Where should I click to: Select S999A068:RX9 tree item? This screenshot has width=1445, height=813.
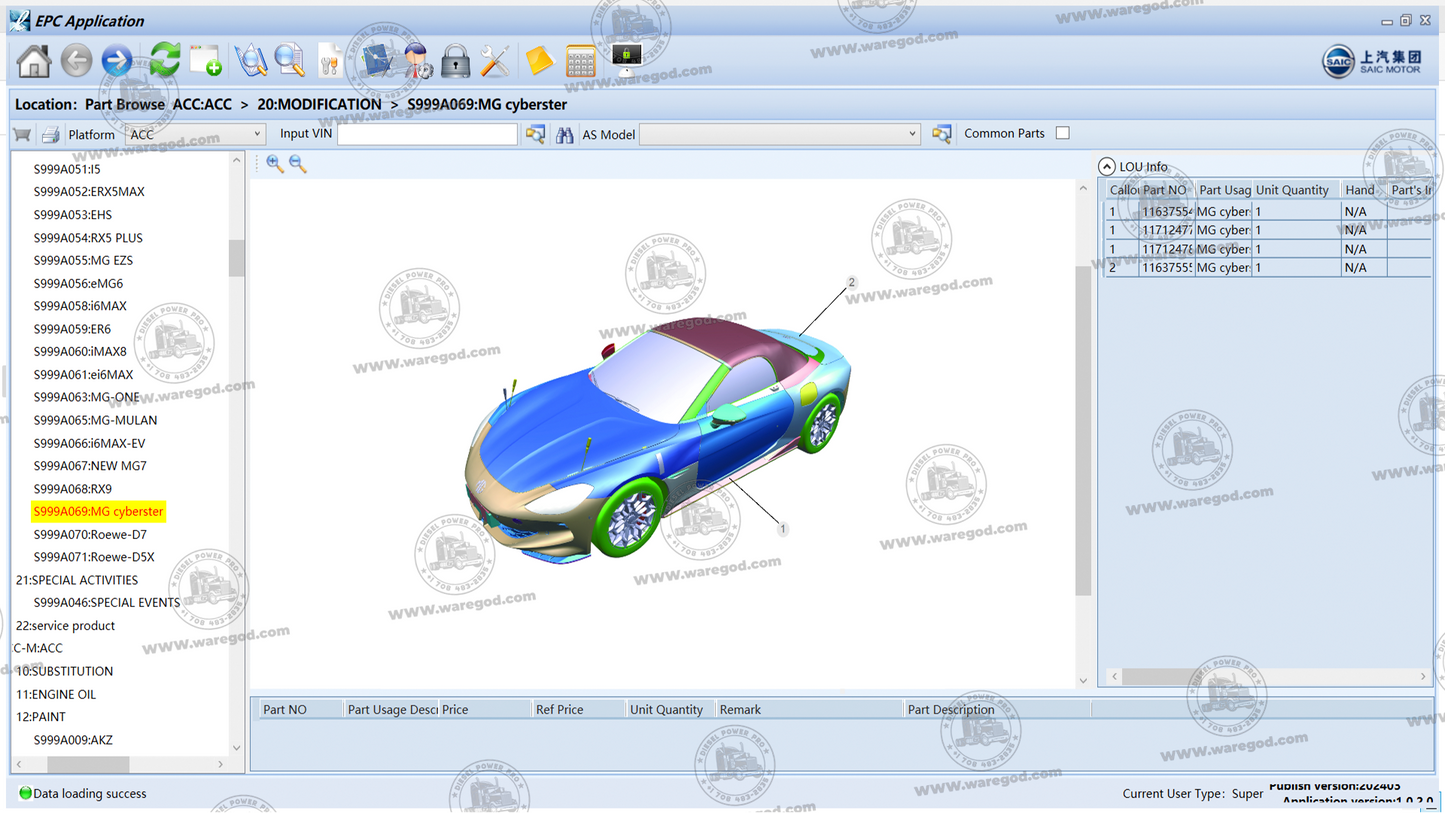click(x=73, y=489)
